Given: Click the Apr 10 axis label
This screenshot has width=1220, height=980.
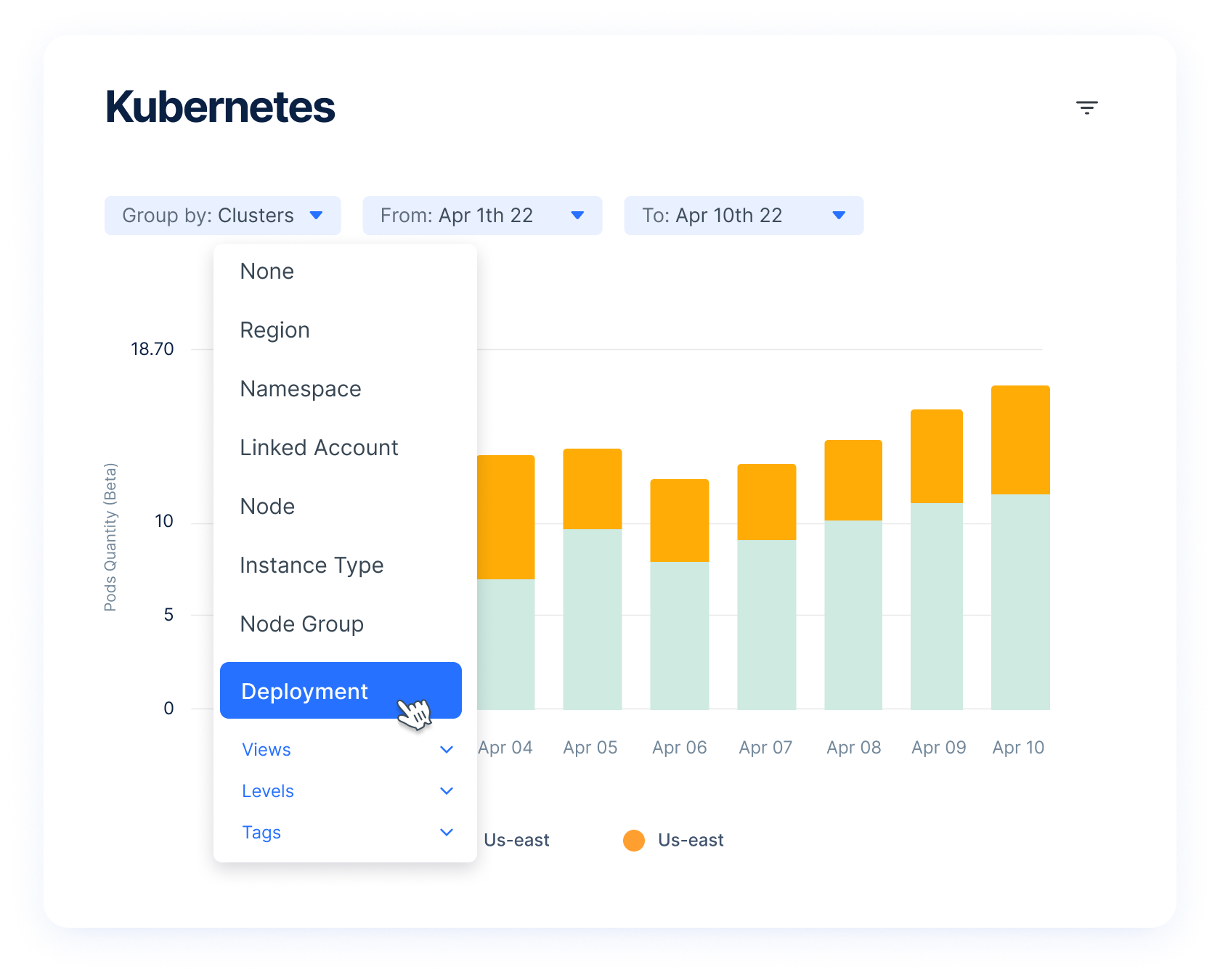Looking at the screenshot, I should [x=1019, y=748].
